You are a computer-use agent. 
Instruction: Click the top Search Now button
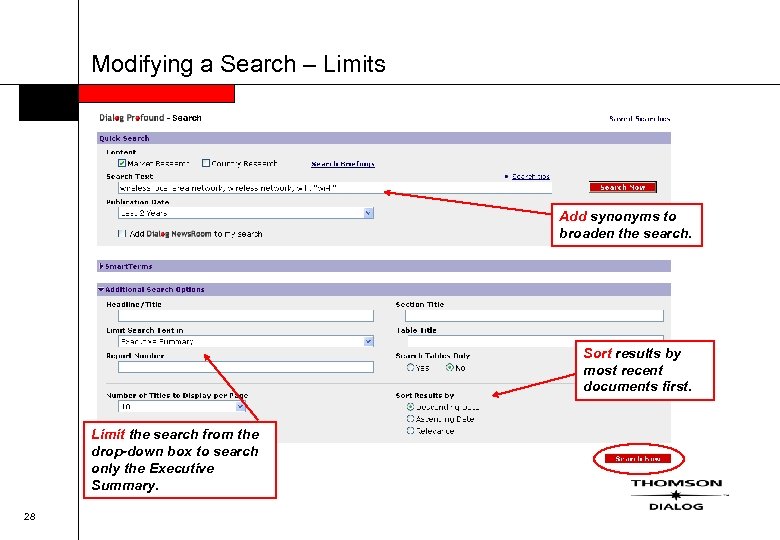pyautogui.click(x=623, y=187)
